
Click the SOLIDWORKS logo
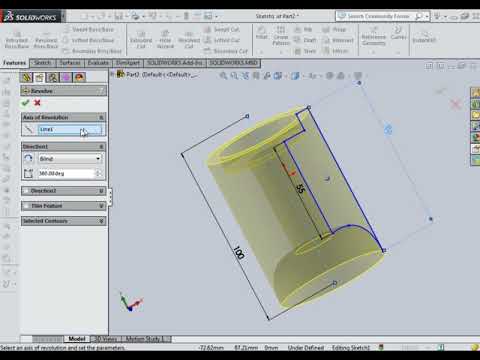click(x=31, y=17)
